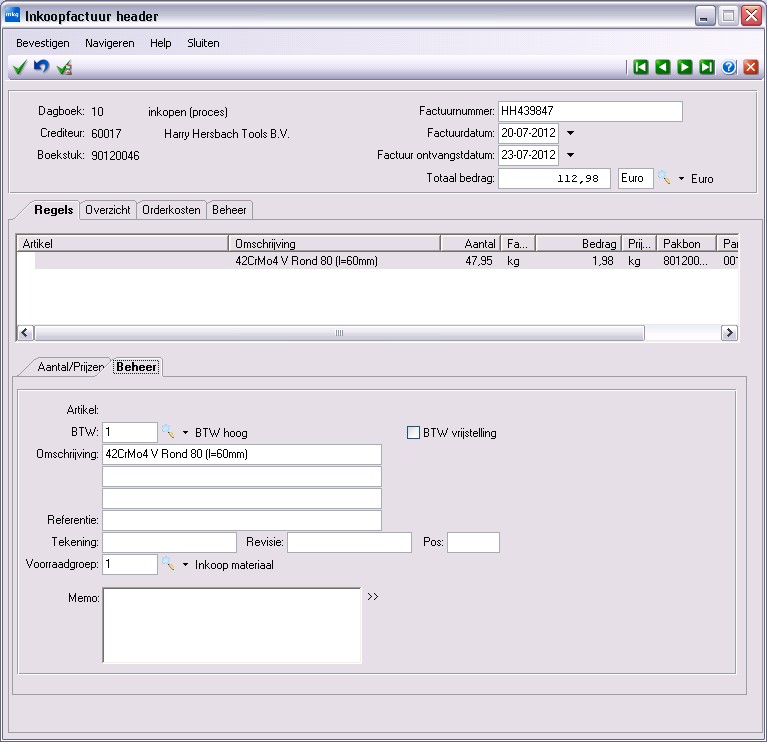This screenshot has width=767, height=742.
Task: Click creditor name Harry Hersbach Tools B.V.
Action: (226, 134)
